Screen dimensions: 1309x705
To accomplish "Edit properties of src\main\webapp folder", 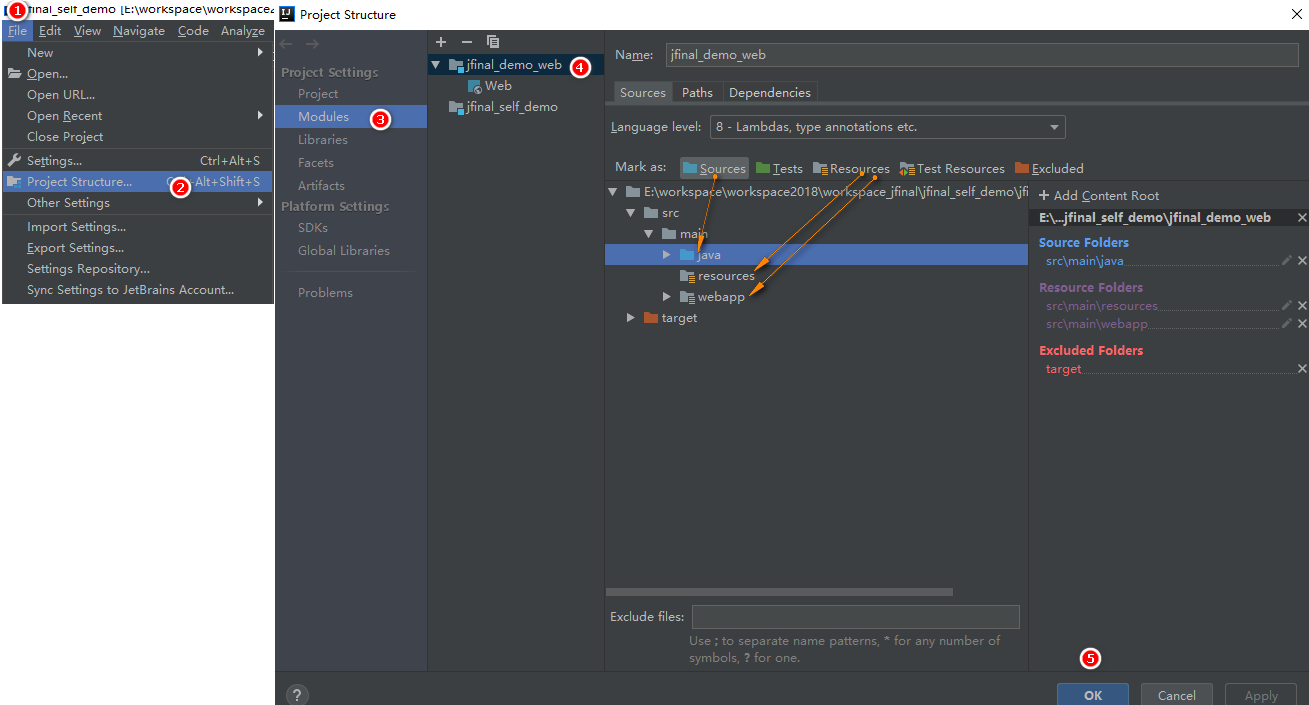I will click(1286, 324).
